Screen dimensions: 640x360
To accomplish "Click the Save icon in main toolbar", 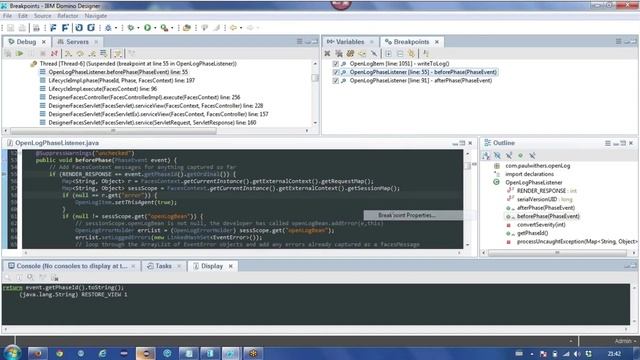I will pos(11,28).
